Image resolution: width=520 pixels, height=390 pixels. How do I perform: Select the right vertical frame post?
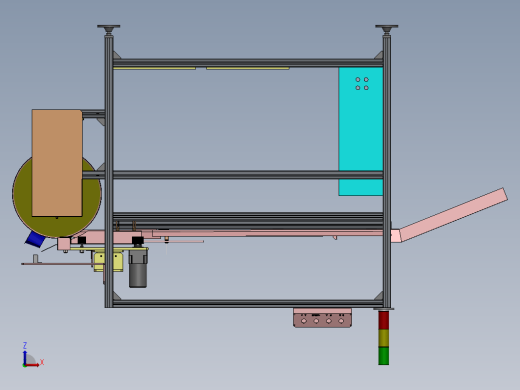387,171
